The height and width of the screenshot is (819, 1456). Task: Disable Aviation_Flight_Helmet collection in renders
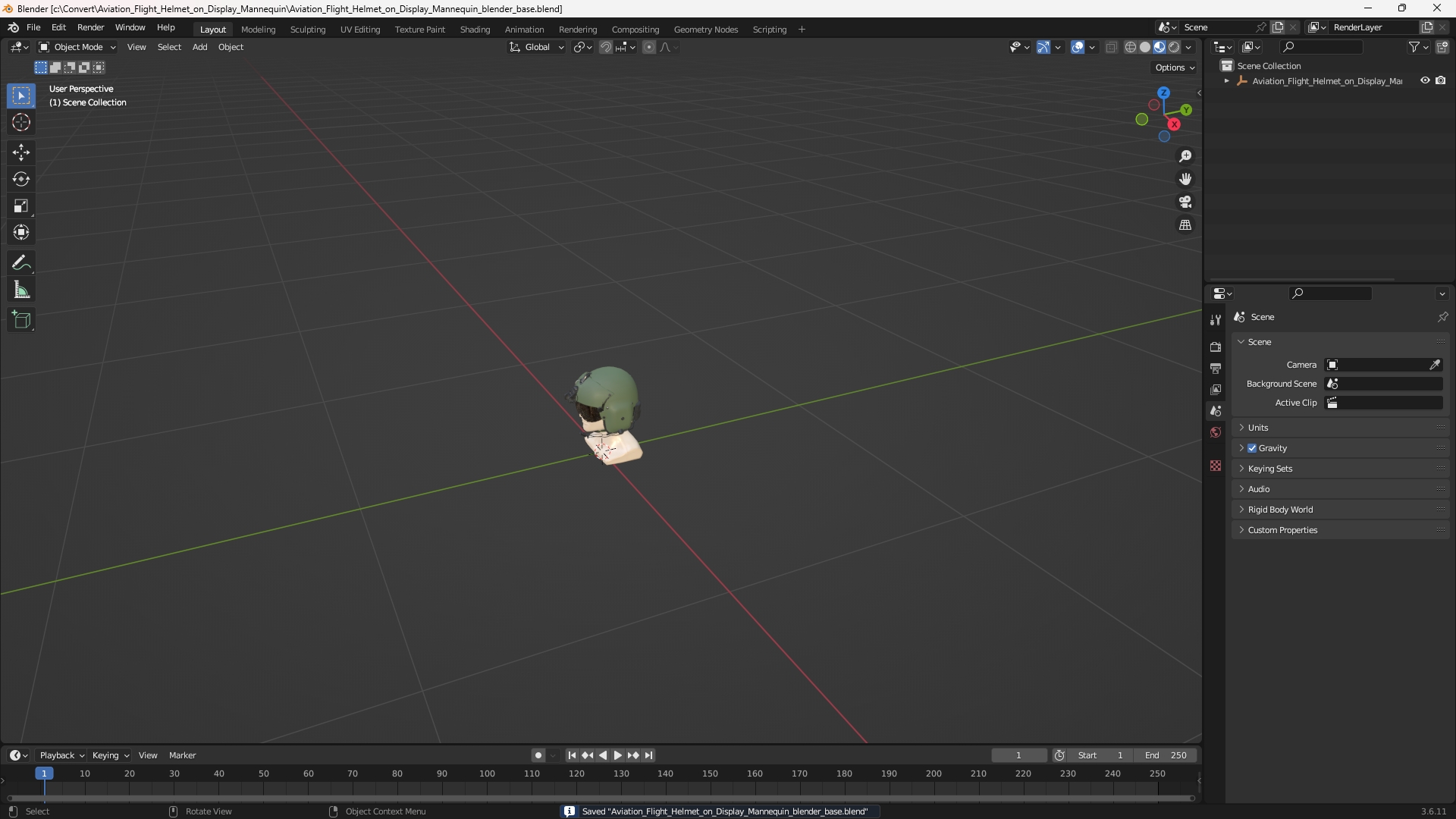(x=1441, y=80)
